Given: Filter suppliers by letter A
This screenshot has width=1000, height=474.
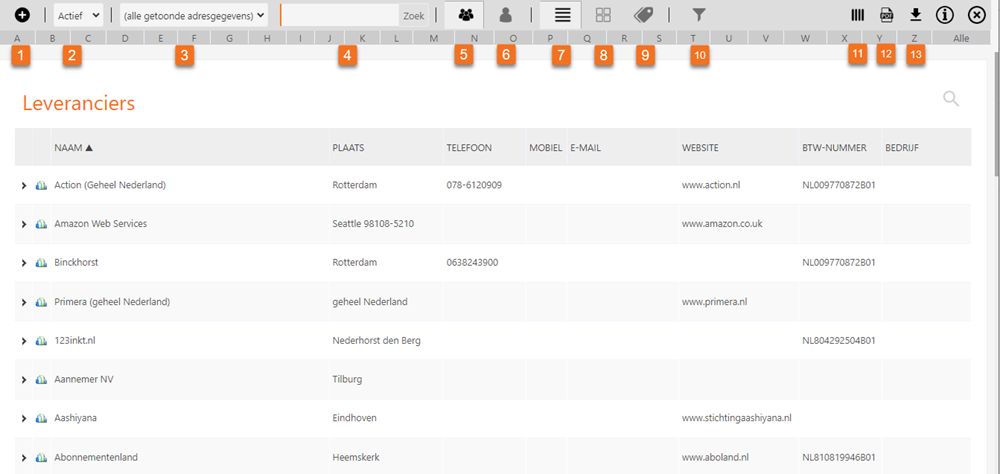Looking at the screenshot, I should 17,38.
